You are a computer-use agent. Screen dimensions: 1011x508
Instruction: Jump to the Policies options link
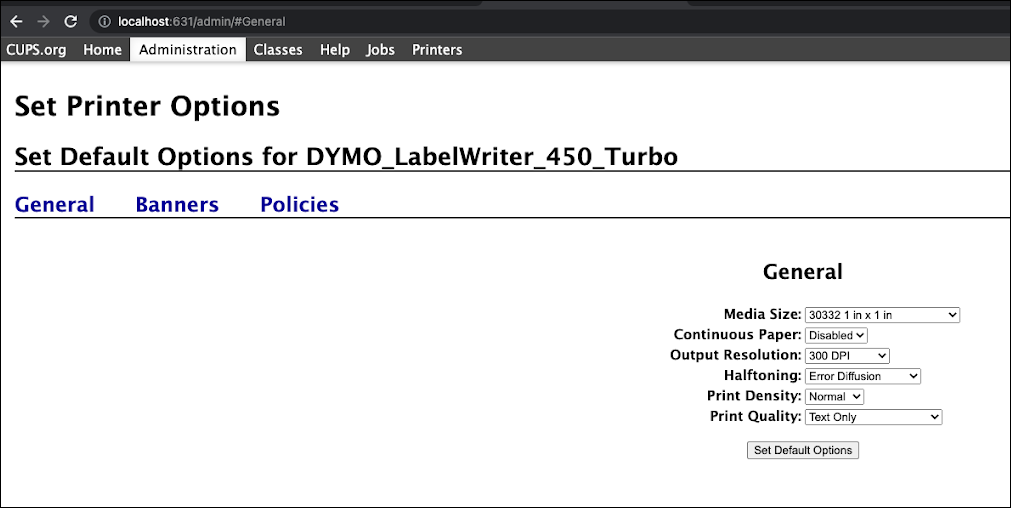click(x=300, y=204)
